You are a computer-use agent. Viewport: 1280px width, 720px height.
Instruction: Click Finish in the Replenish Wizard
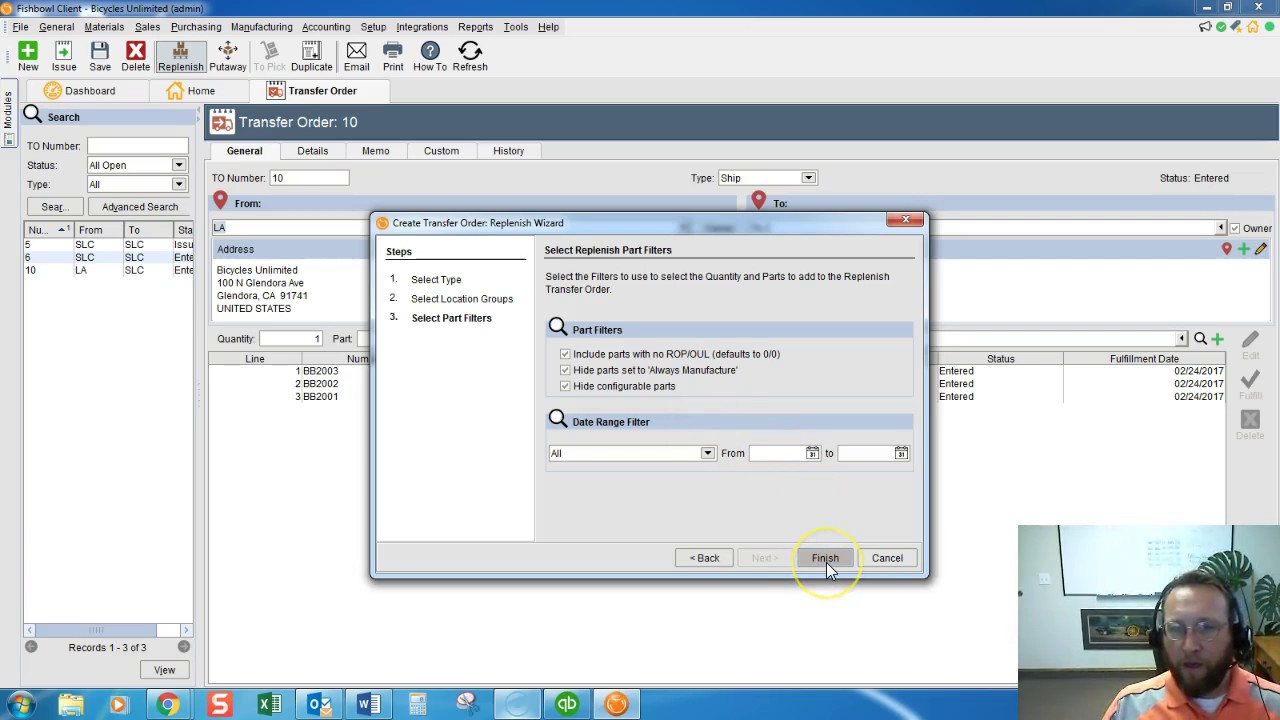[825, 558]
